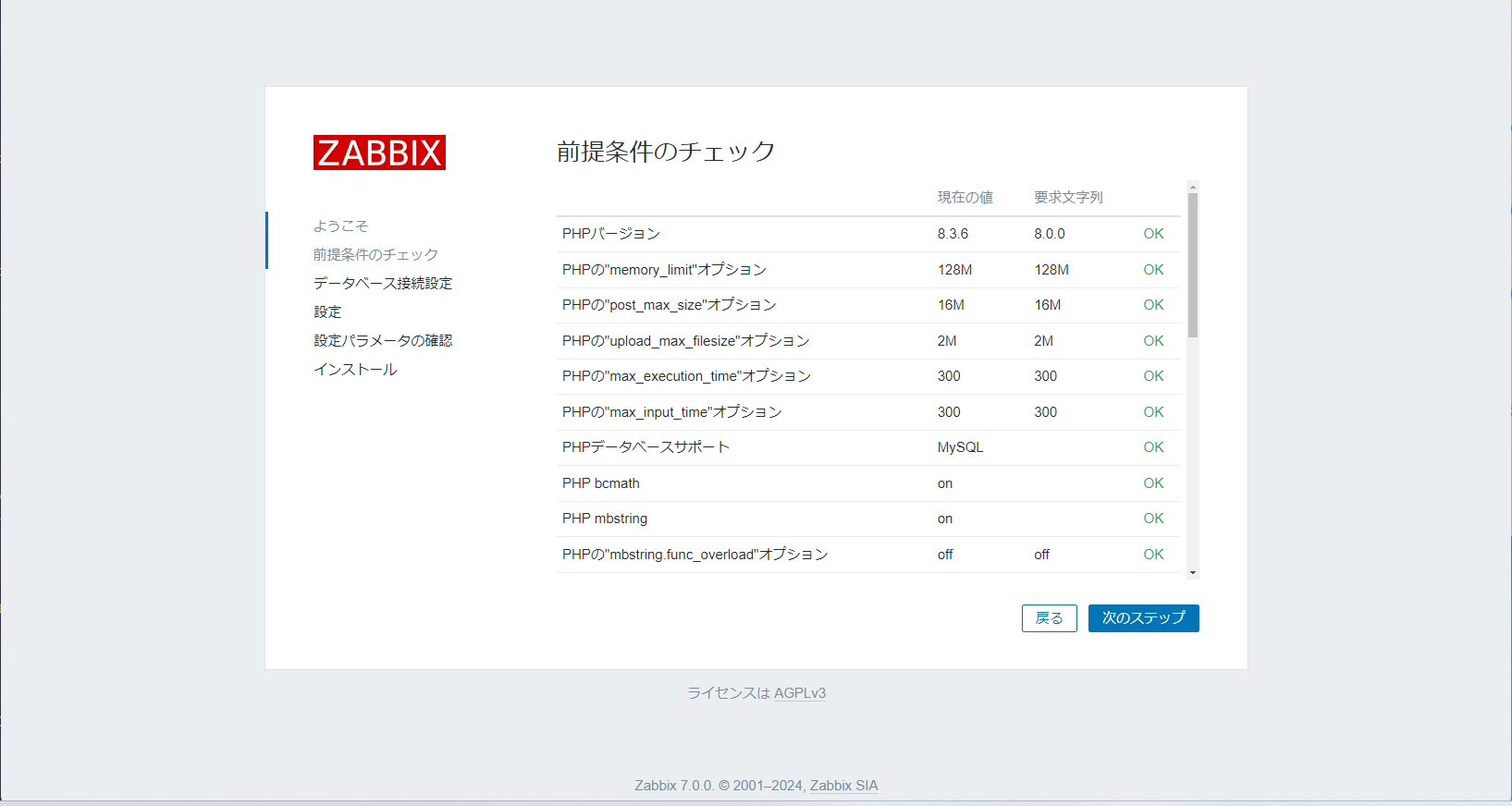Select 前提条件のチェック step in sidebar
This screenshot has width=1512, height=806.
pos(375,254)
